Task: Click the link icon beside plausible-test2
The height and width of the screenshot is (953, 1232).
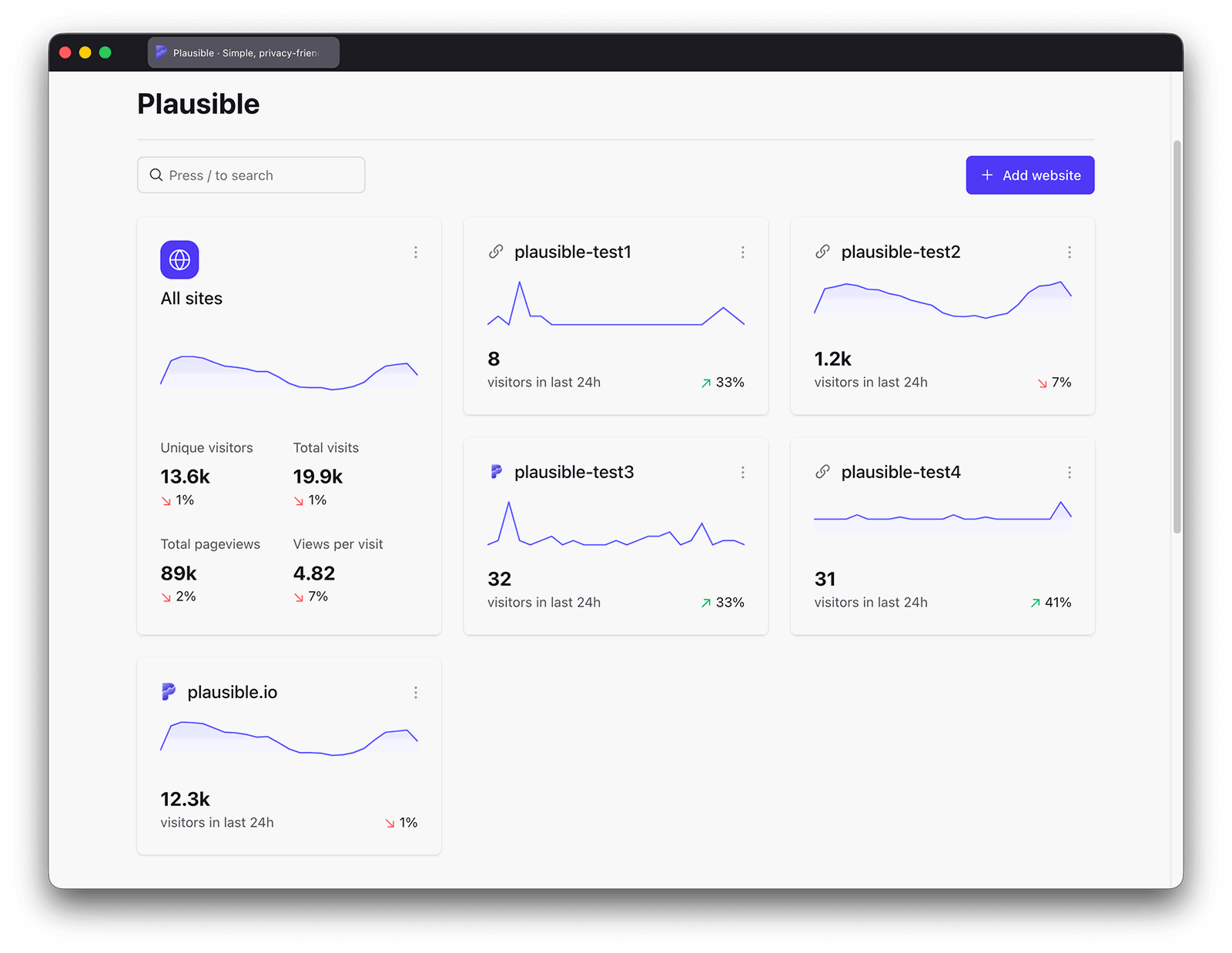Action: [x=823, y=252]
